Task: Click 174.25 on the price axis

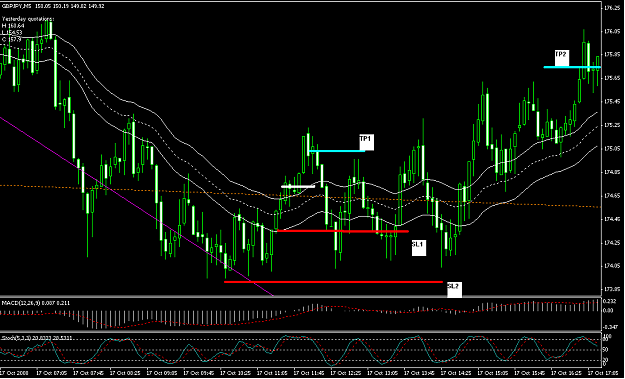Action: click(611, 243)
